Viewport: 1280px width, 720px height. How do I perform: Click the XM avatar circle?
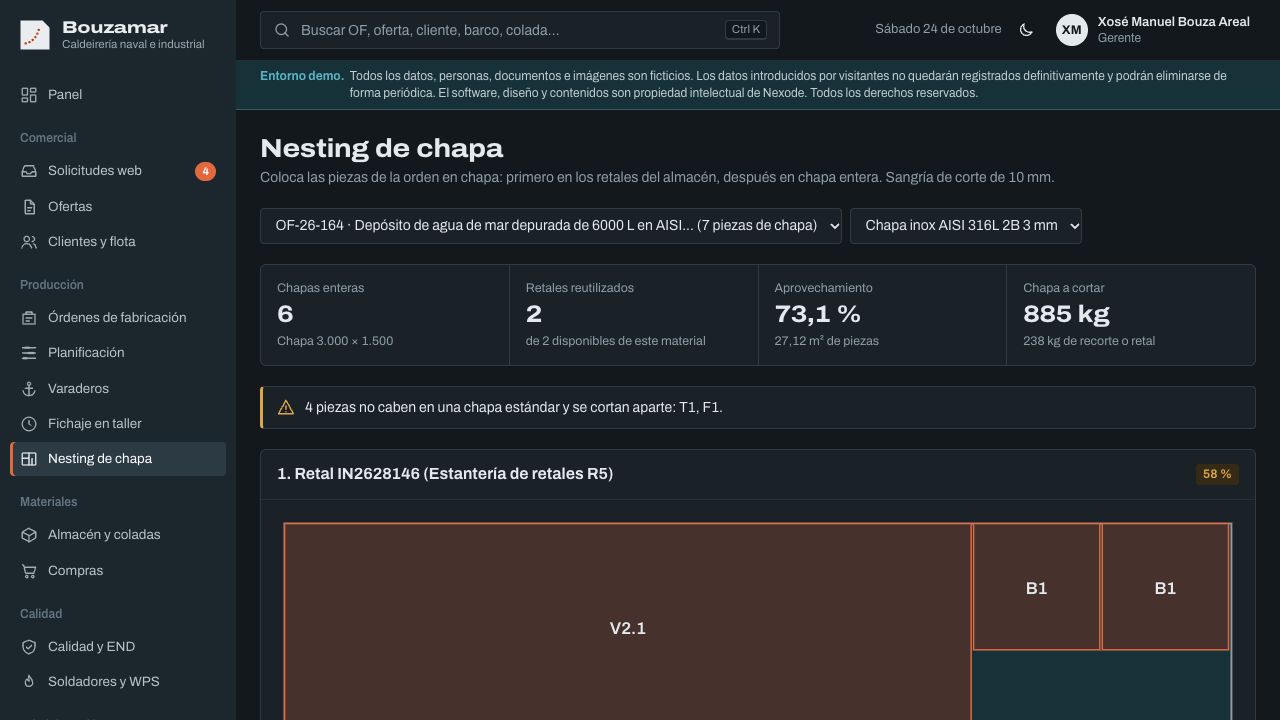point(1072,30)
